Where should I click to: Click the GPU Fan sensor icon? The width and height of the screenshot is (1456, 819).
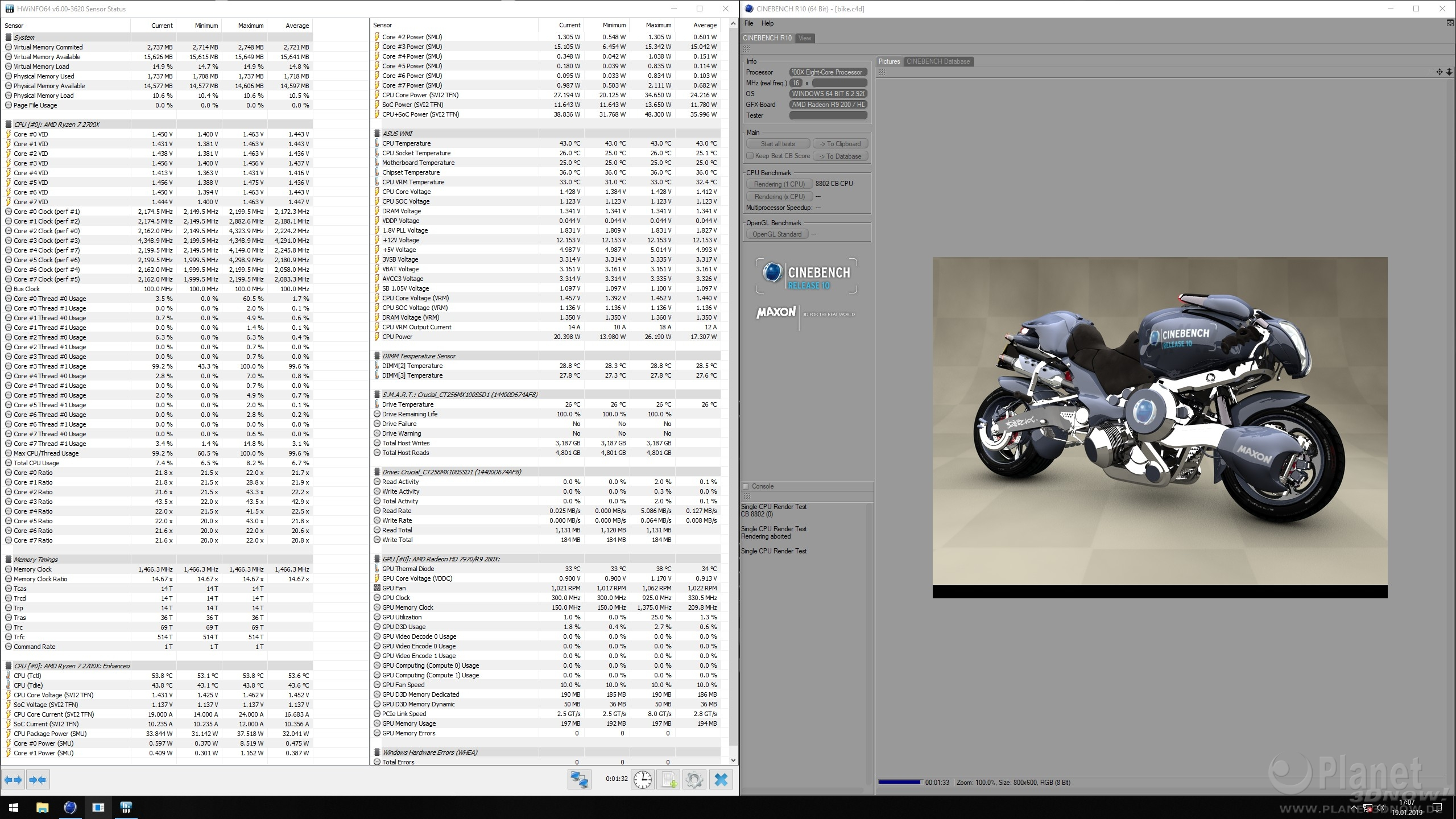click(x=377, y=588)
